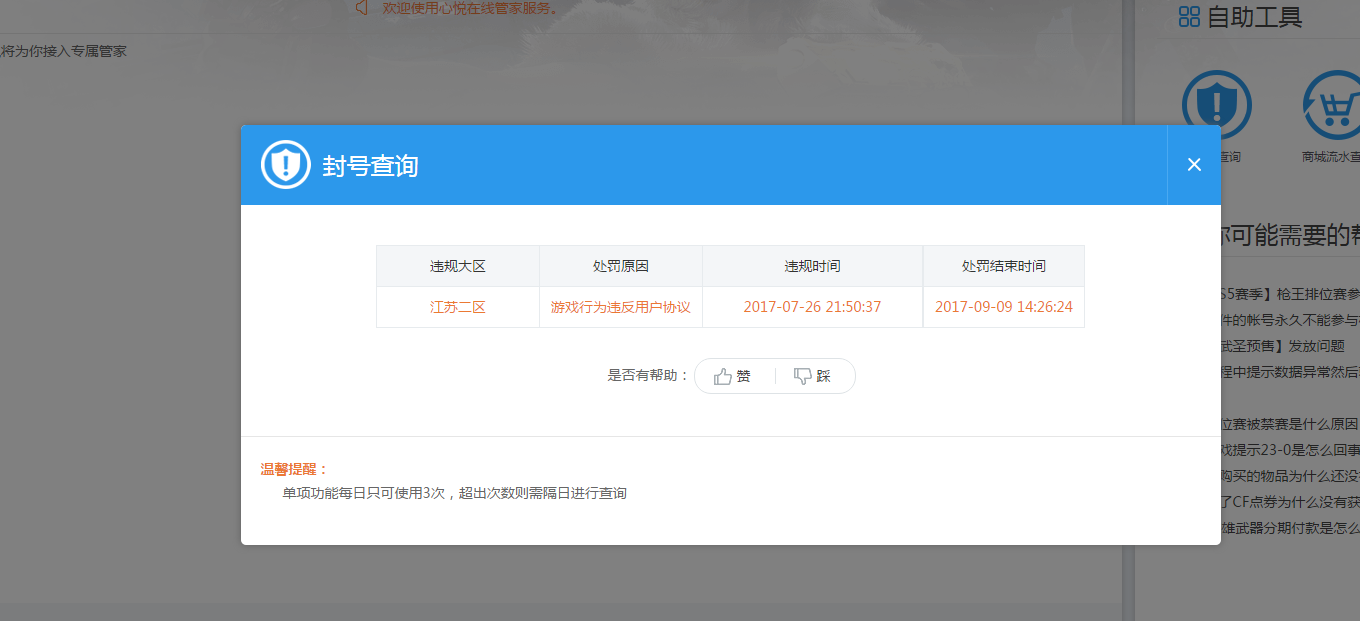Click the 游戏行为违反用户协议 cell

tap(621, 307)
